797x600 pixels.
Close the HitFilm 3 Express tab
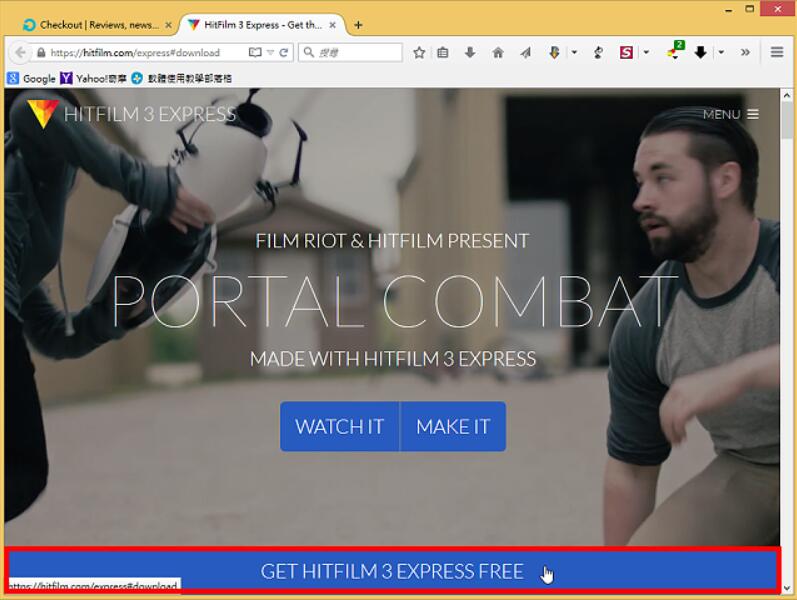[x=332, y=25]
